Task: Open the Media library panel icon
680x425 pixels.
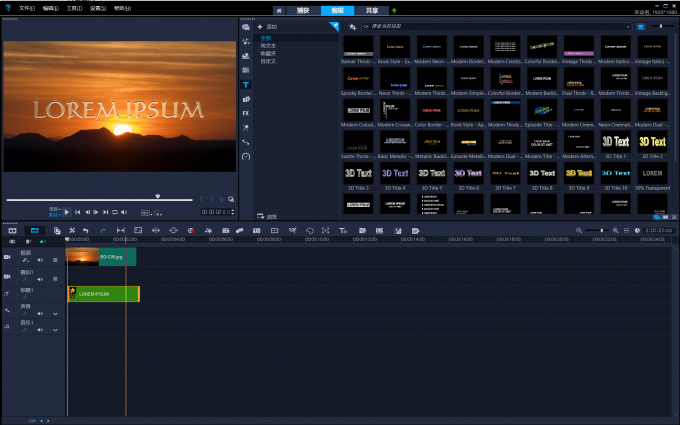Action: [246, 27]
